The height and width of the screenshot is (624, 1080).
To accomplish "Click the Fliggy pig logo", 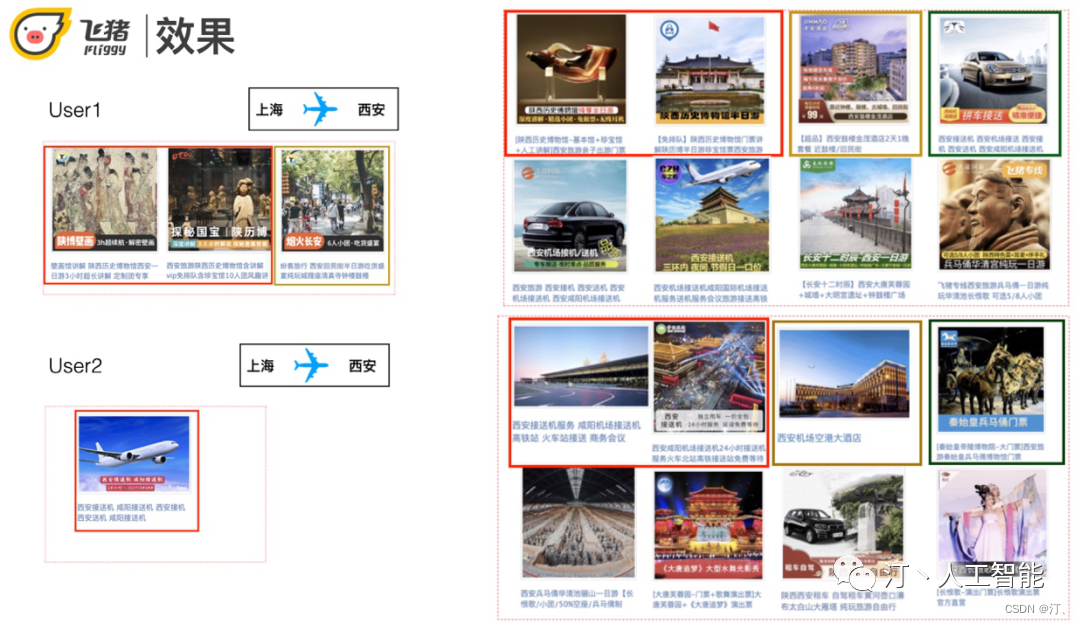I will [x=38, y=32].
